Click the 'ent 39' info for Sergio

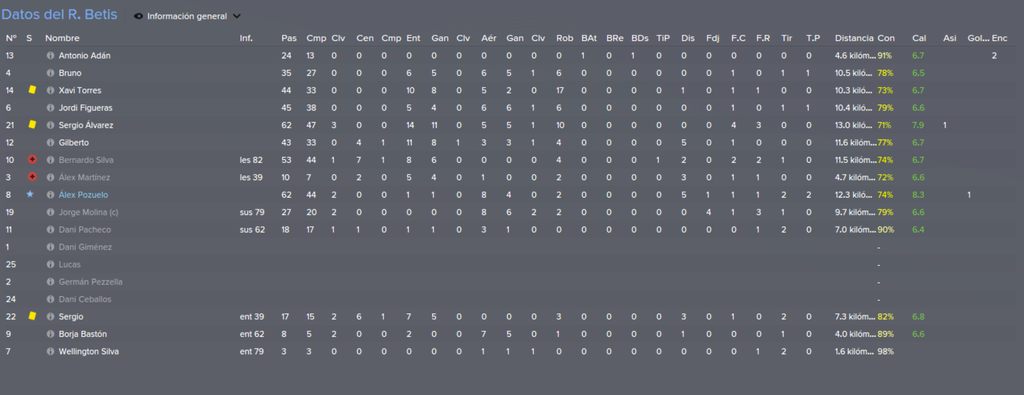pos(252,317)
